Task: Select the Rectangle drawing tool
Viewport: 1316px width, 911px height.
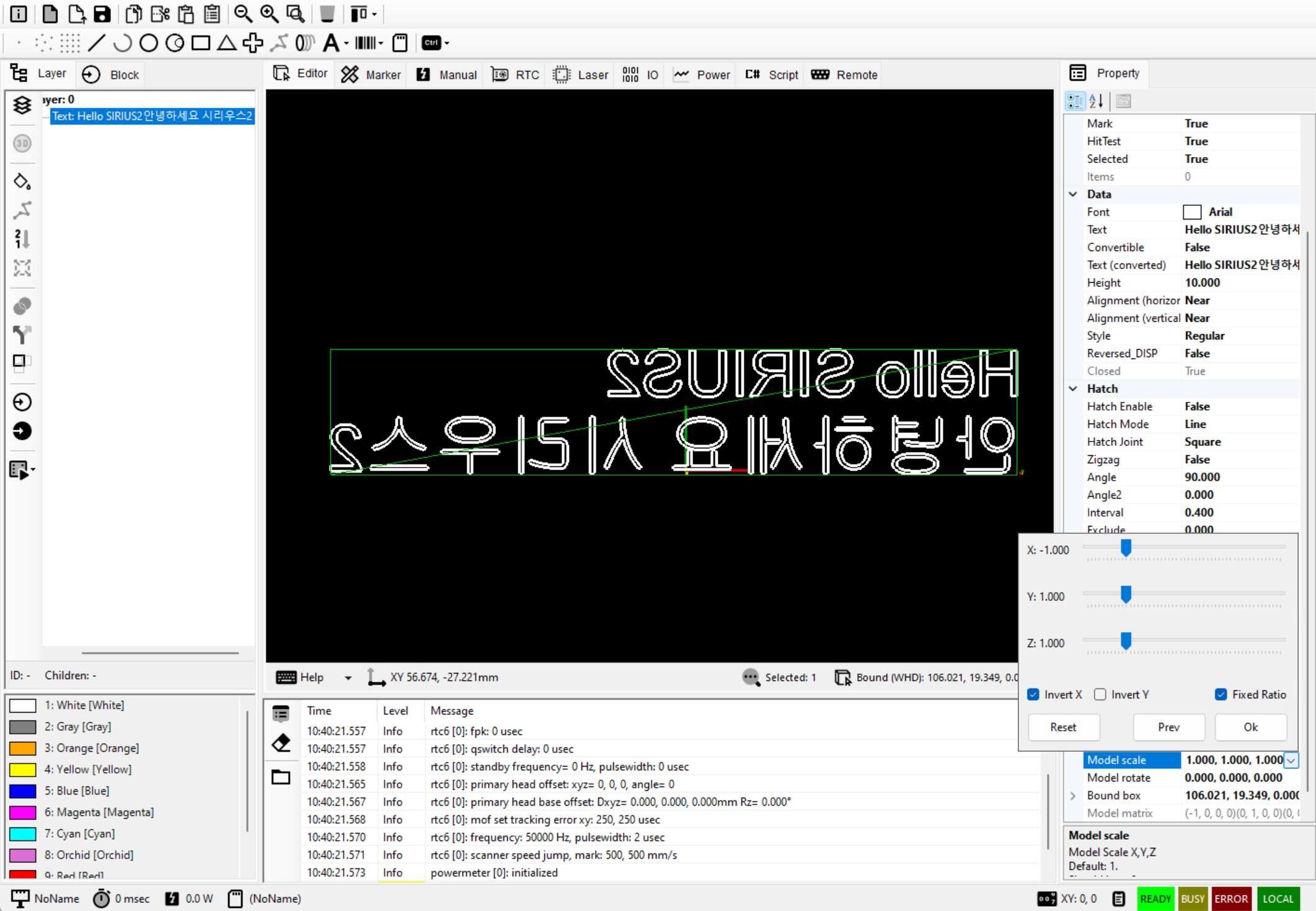Action: (x=200, y=43)
